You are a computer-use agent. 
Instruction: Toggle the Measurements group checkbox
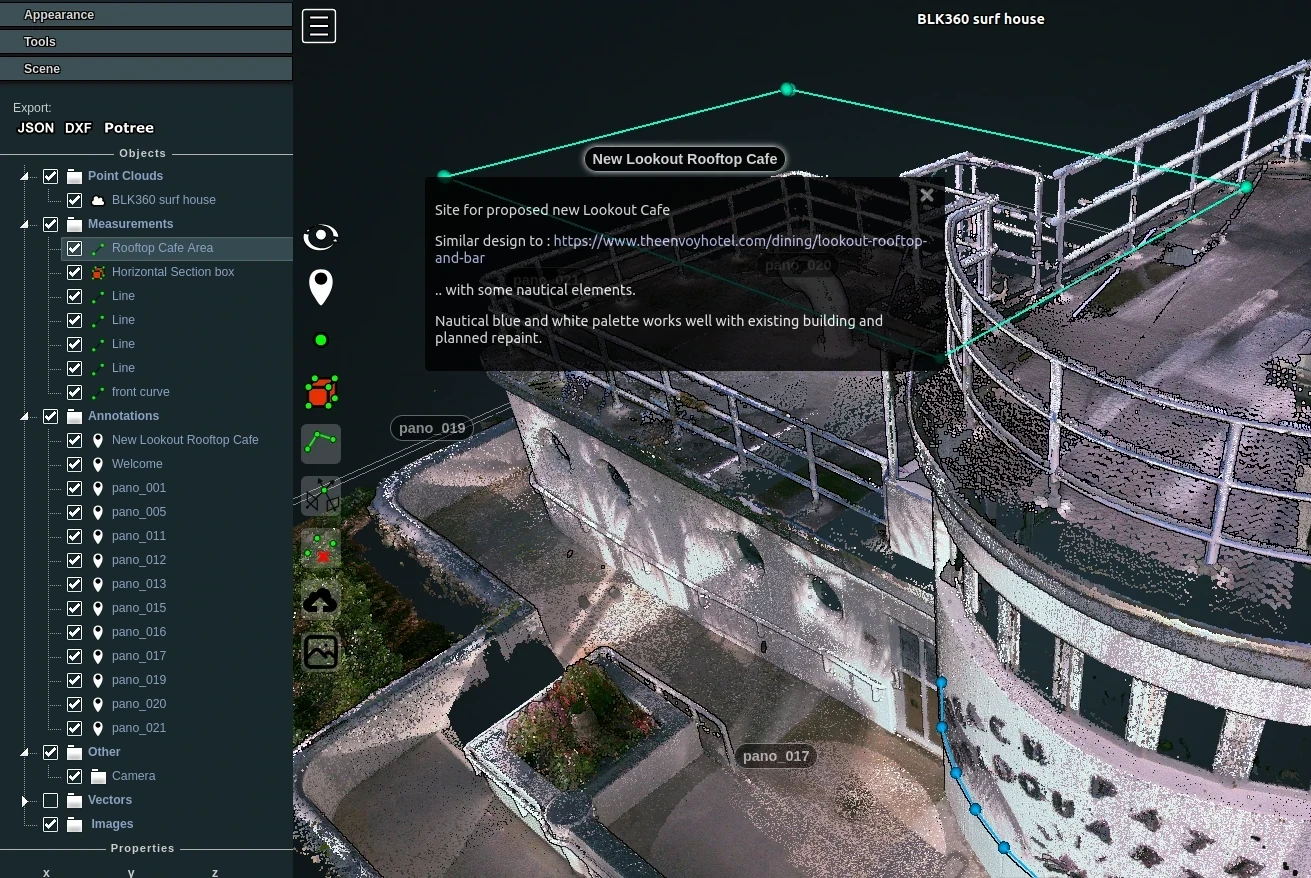point(50,224)
